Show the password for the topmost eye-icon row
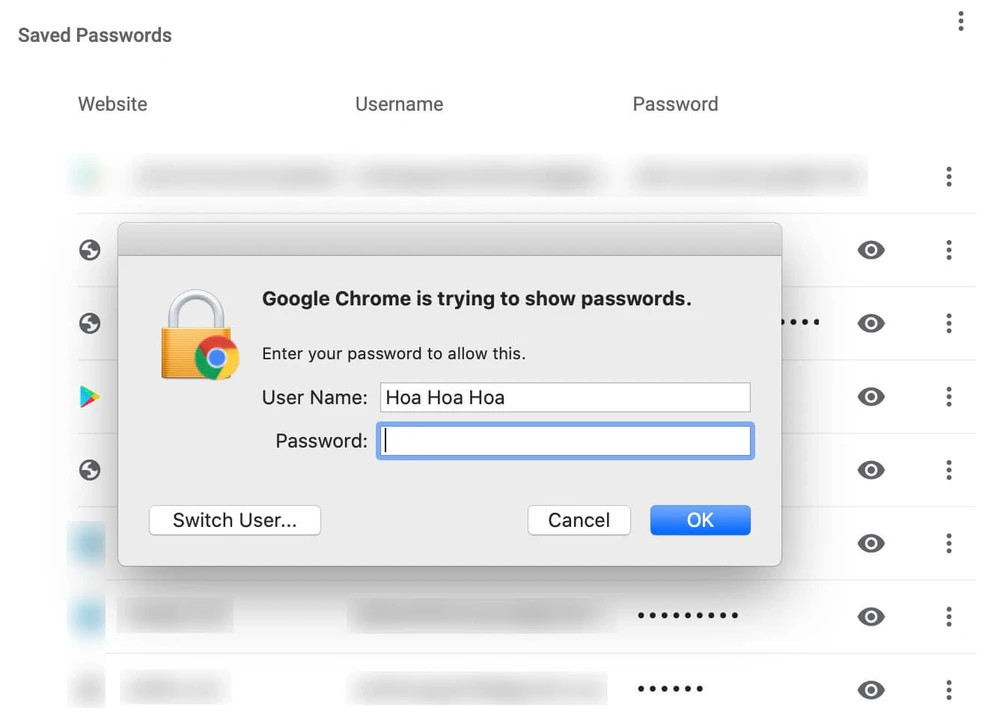 [871, 250]
